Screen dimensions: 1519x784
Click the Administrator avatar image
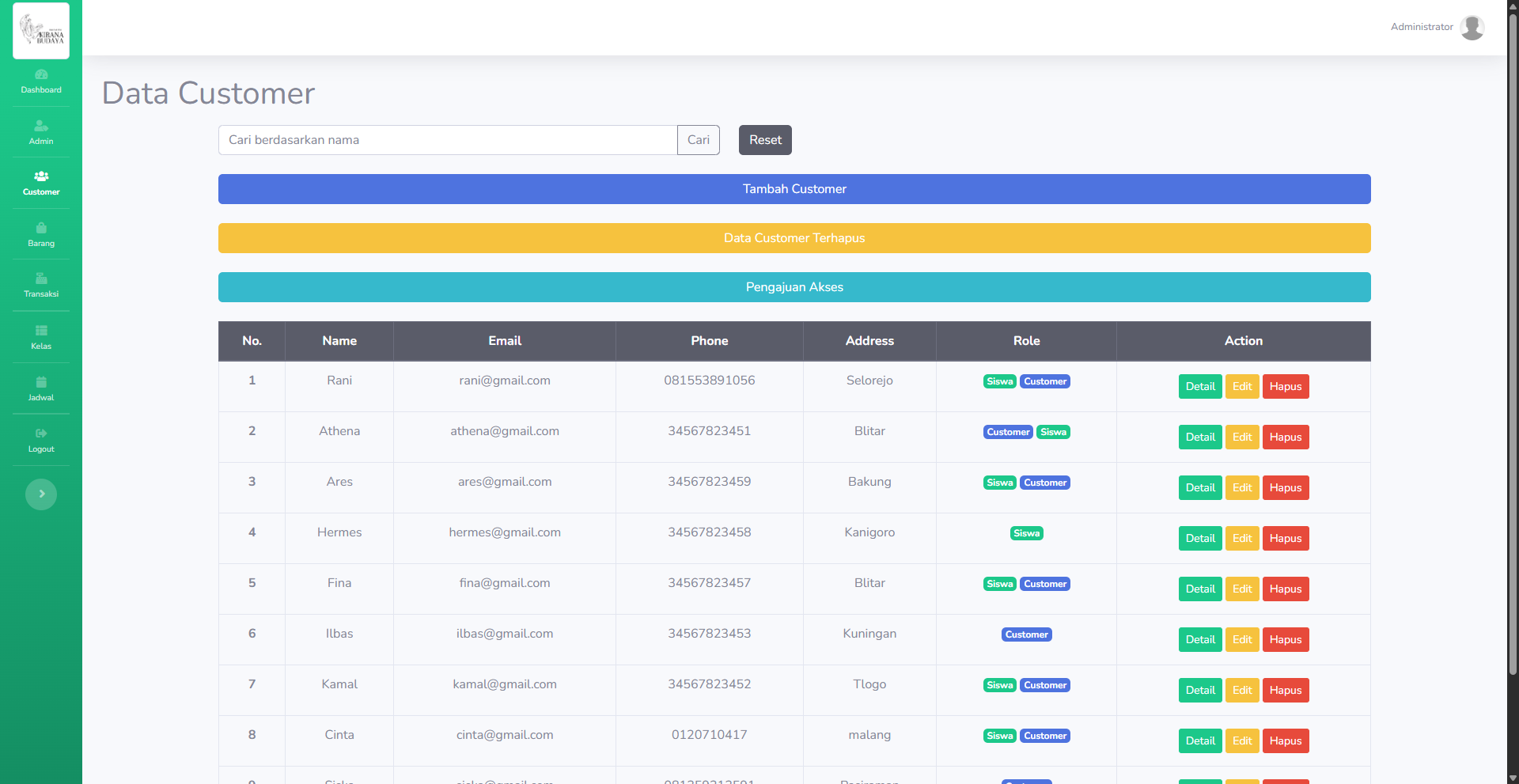[x=1472, y=28]
